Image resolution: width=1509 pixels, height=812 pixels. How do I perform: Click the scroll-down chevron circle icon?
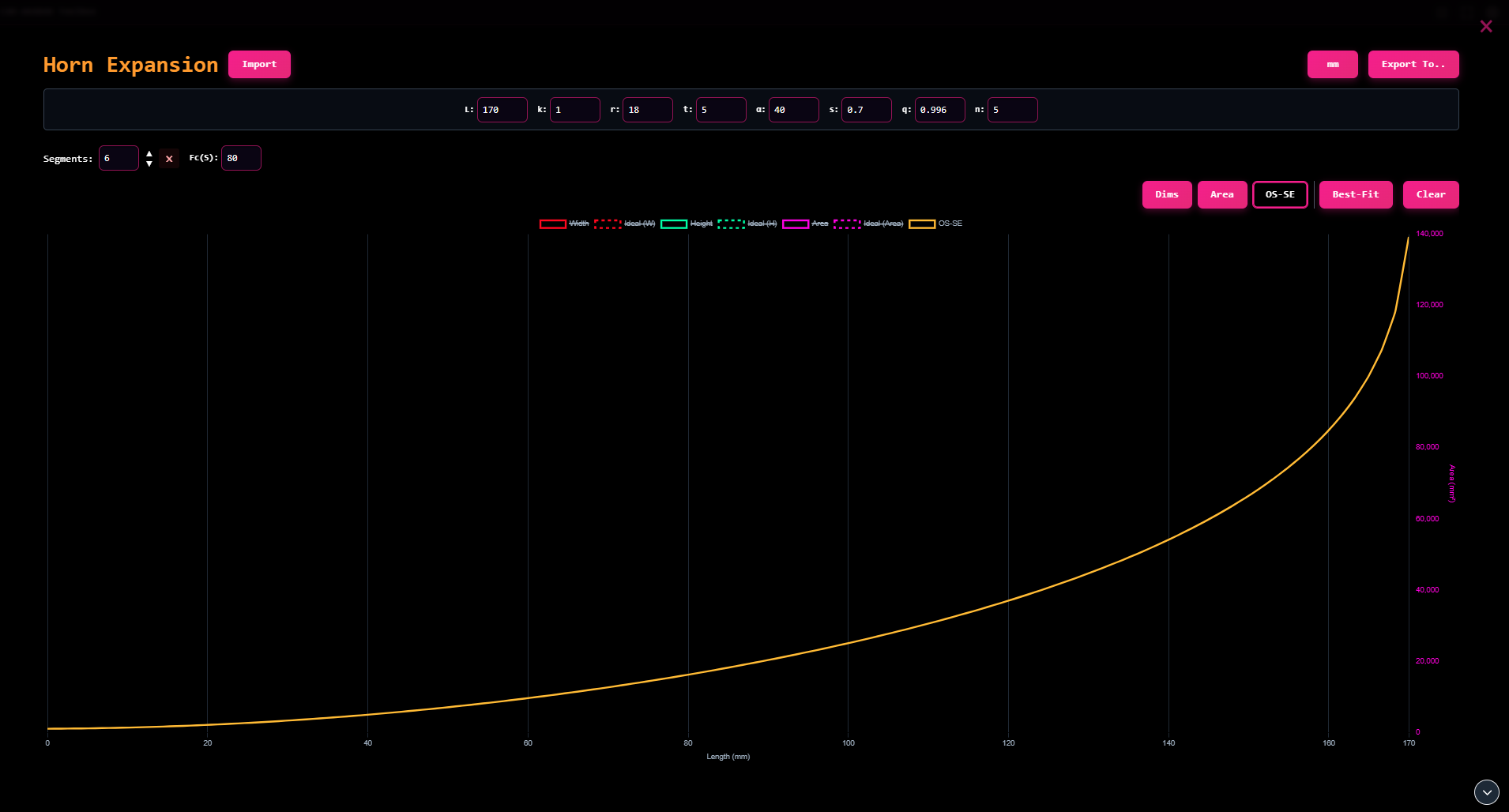point(1486,791)
